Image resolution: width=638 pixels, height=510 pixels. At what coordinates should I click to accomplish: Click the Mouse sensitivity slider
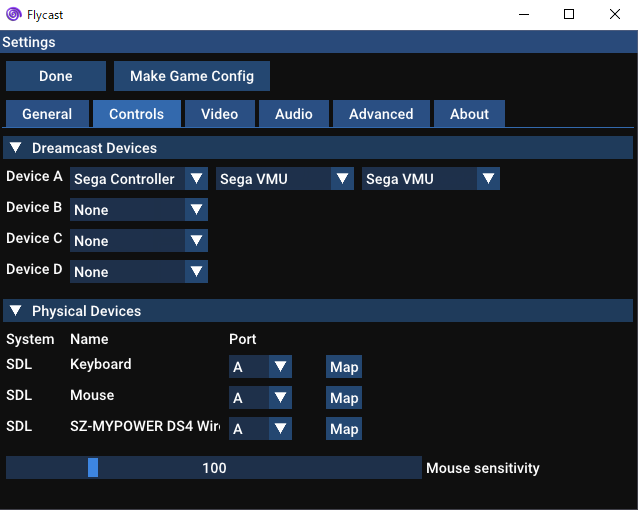point(214,468)
